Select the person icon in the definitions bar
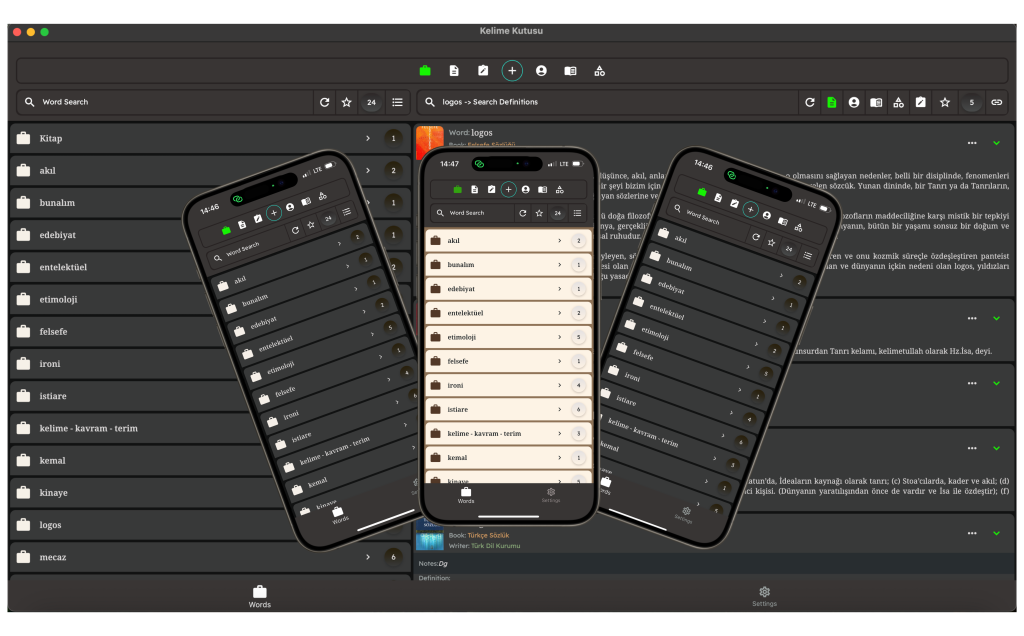This screenshot has width=1024, height=636. pyautogui.click(x=854, y=102)
